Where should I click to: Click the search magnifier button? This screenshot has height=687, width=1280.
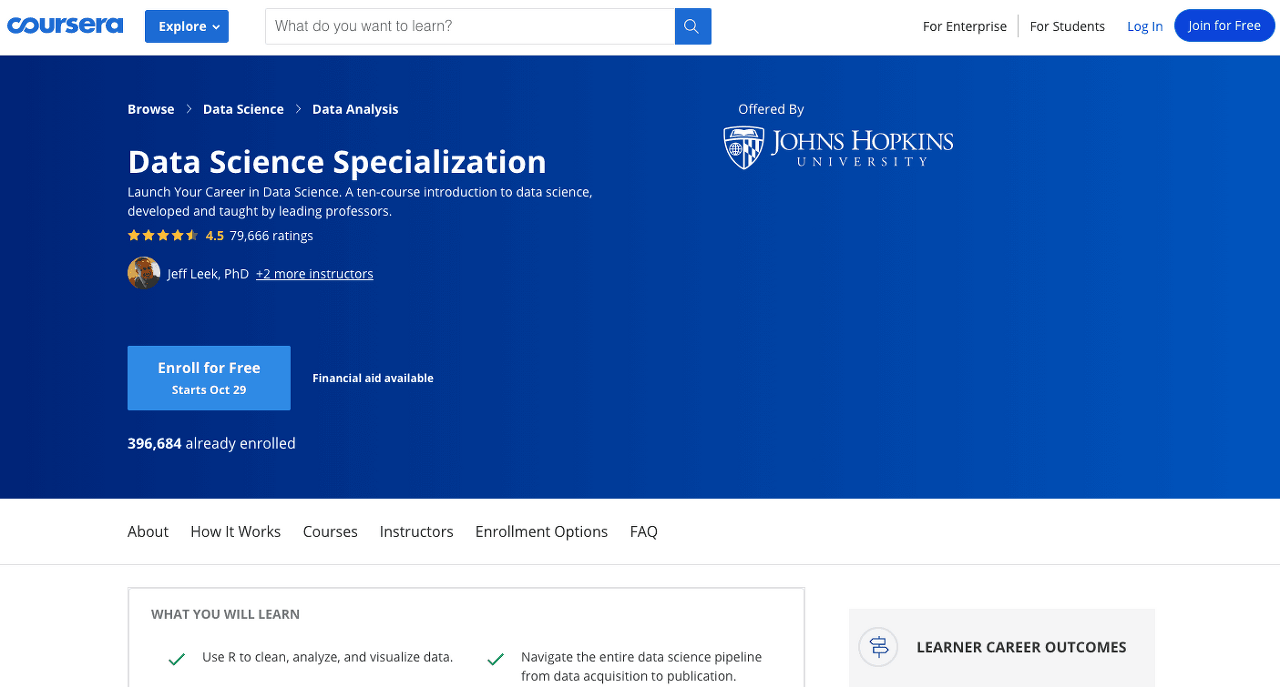coord(693,26)
